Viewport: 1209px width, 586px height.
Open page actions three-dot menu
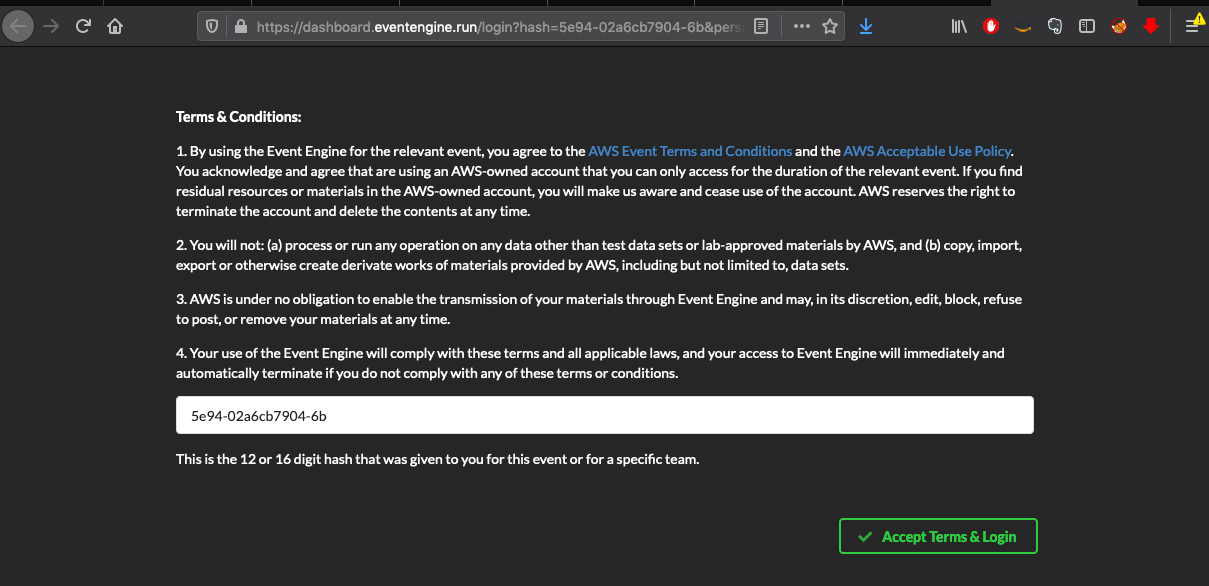point(801,27)
